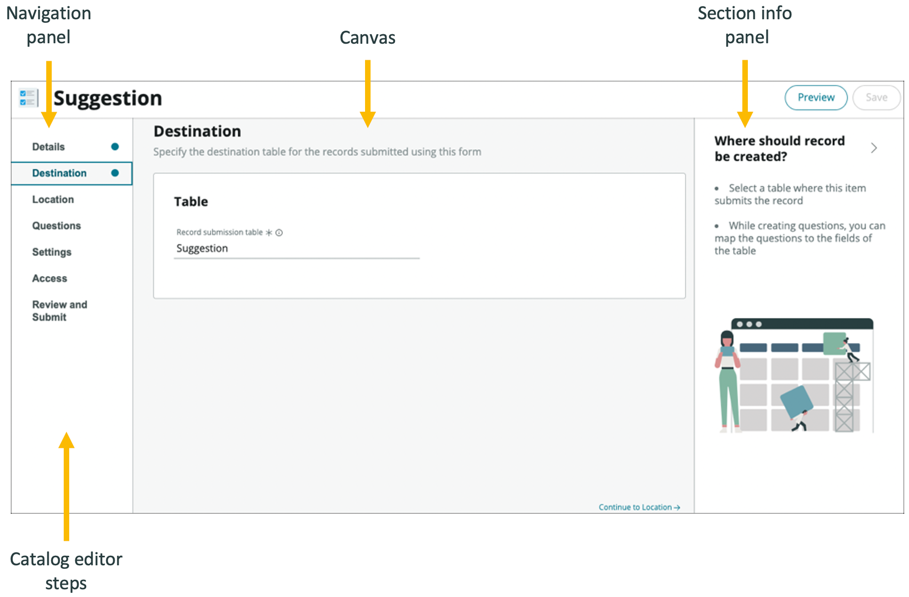909x597 pixels.
Task: Select the Questions step
Action: click(56, 225)
